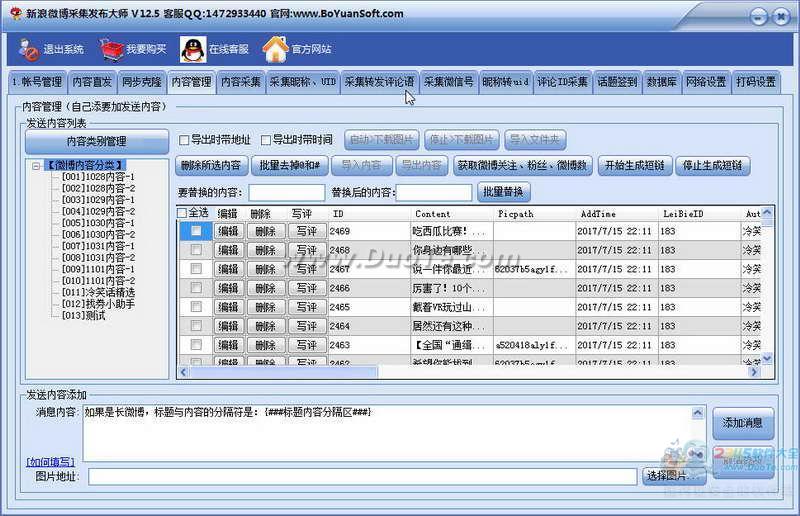Image resolution: width=800 pixels, height=516 pixels.
Task: Click 批量去掉@和# button
Action: (x=290, y=165)
